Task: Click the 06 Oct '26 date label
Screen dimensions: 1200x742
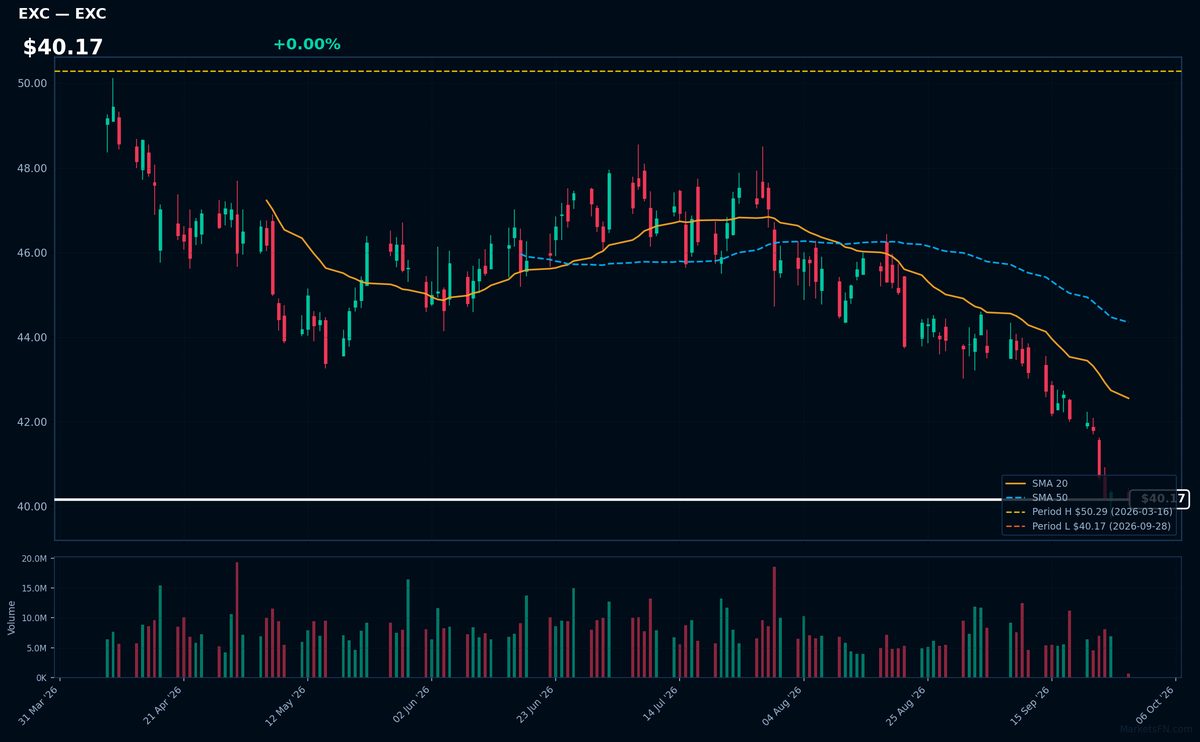Action: pyautogui.click(x=1155, y=705)
